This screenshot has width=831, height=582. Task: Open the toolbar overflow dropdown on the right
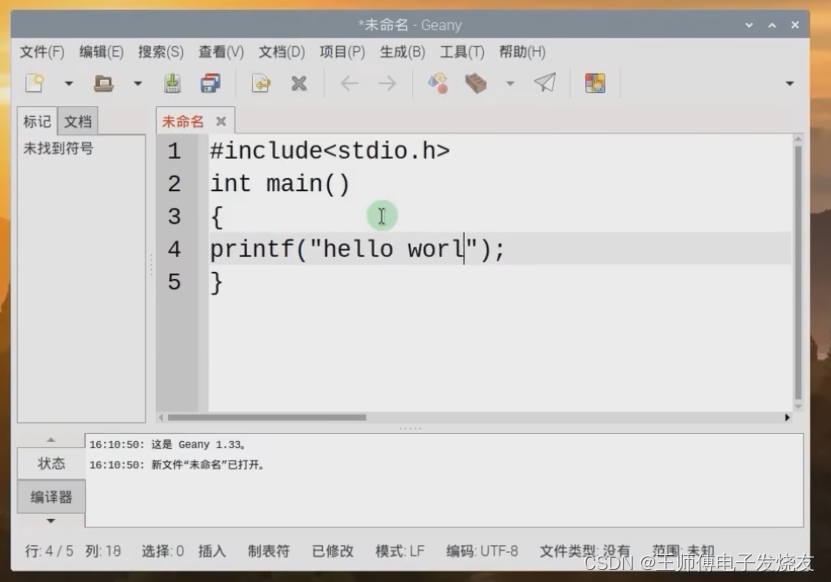[789, 84]
